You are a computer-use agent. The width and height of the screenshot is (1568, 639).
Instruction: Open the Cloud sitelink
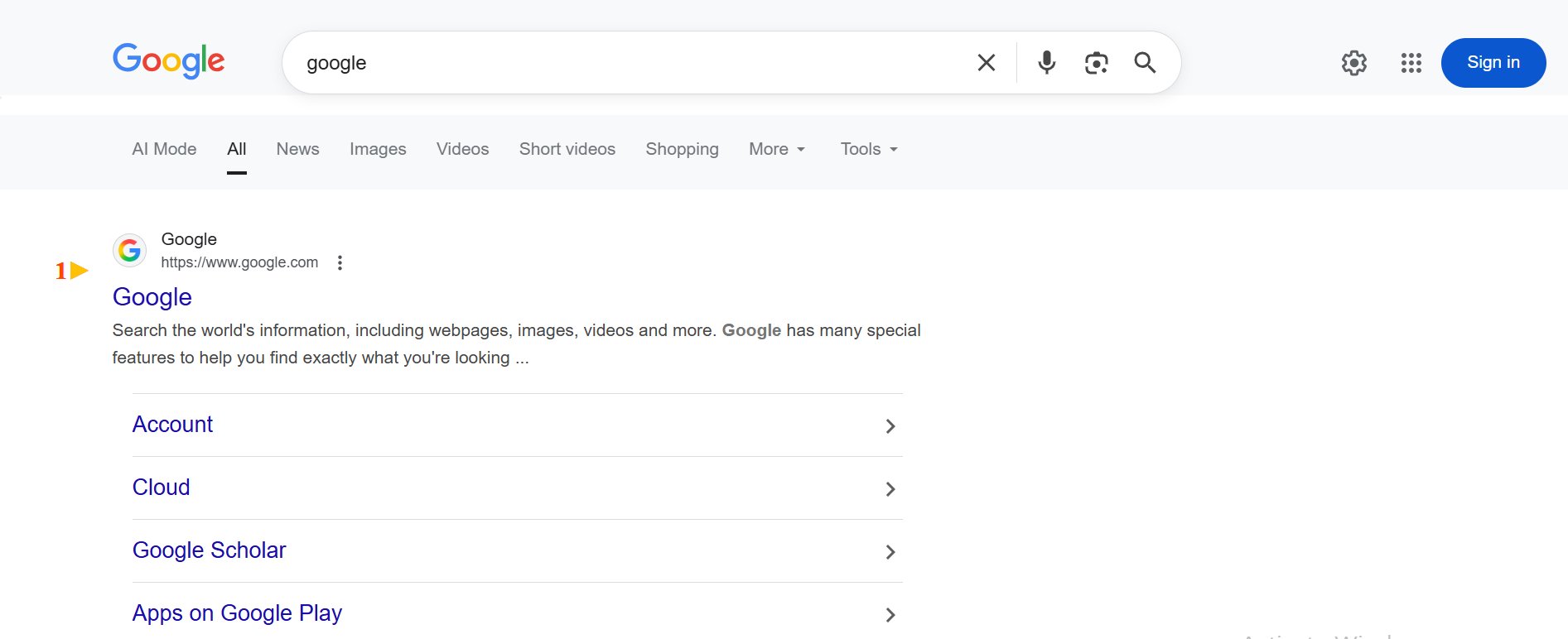[161, 488]
